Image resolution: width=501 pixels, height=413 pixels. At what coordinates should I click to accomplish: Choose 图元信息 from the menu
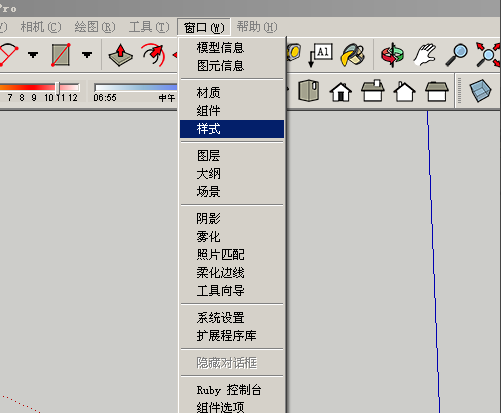coord(232,66)
